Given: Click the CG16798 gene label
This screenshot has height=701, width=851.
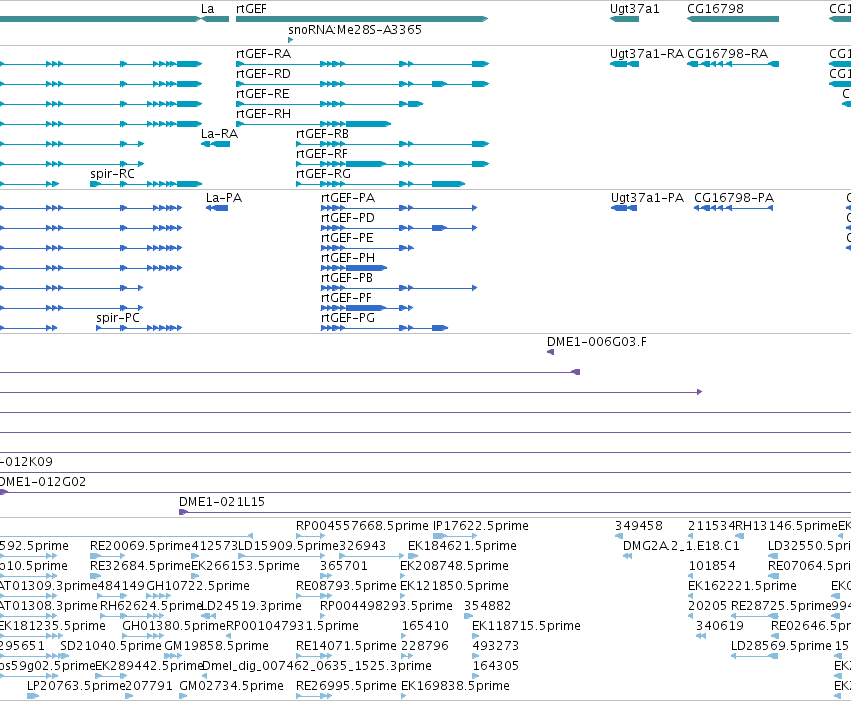Looking at the screenshot, I should pos(715,9).
